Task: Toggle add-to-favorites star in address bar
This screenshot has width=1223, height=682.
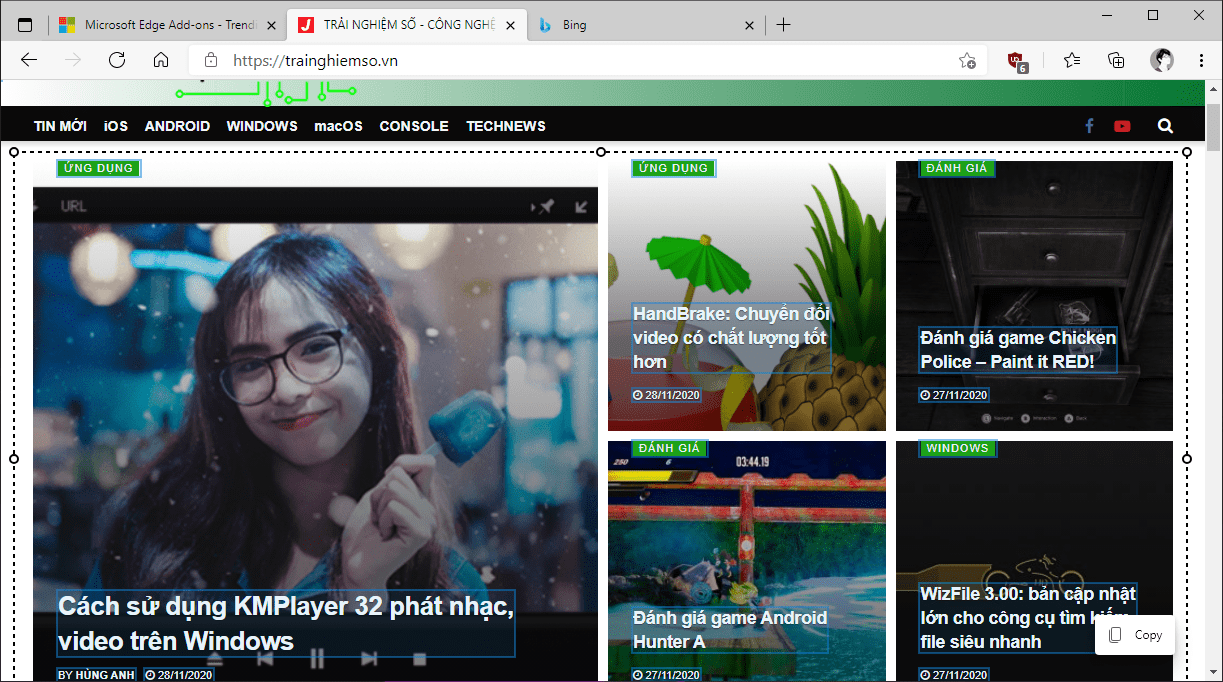Action: (967, 60)
